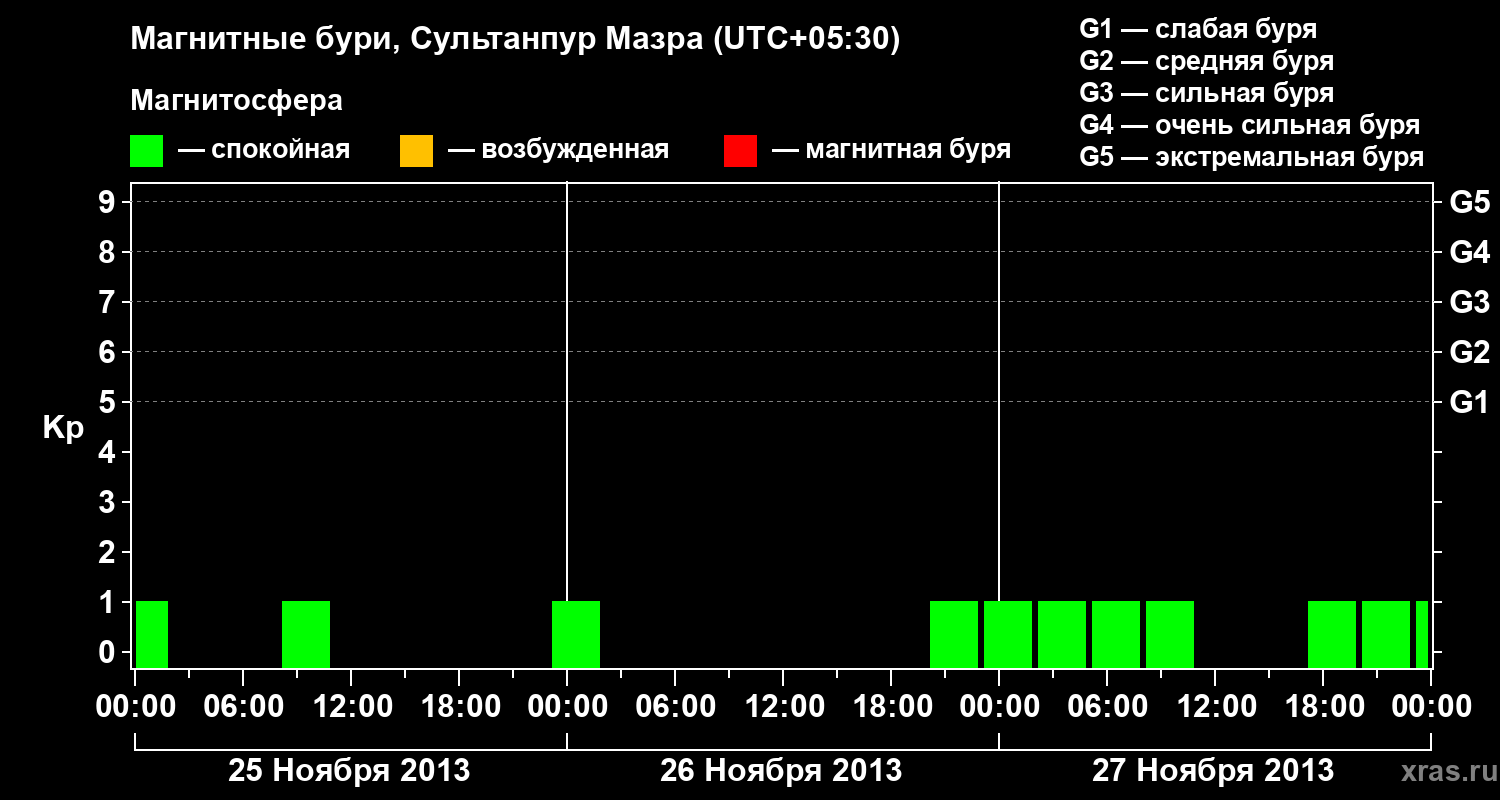This screenshot has width=1500, height=800.
Task: Click the narrow last green bar of 27 November
Action: [1422, 634]
